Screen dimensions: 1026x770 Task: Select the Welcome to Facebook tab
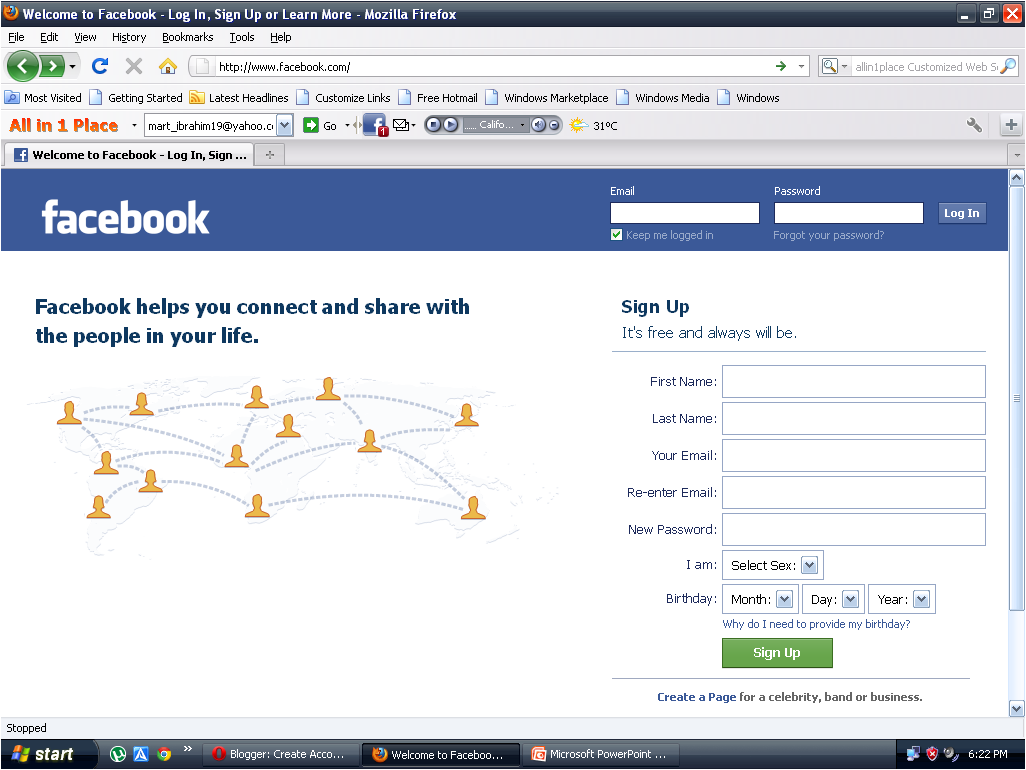click(130, 155)
